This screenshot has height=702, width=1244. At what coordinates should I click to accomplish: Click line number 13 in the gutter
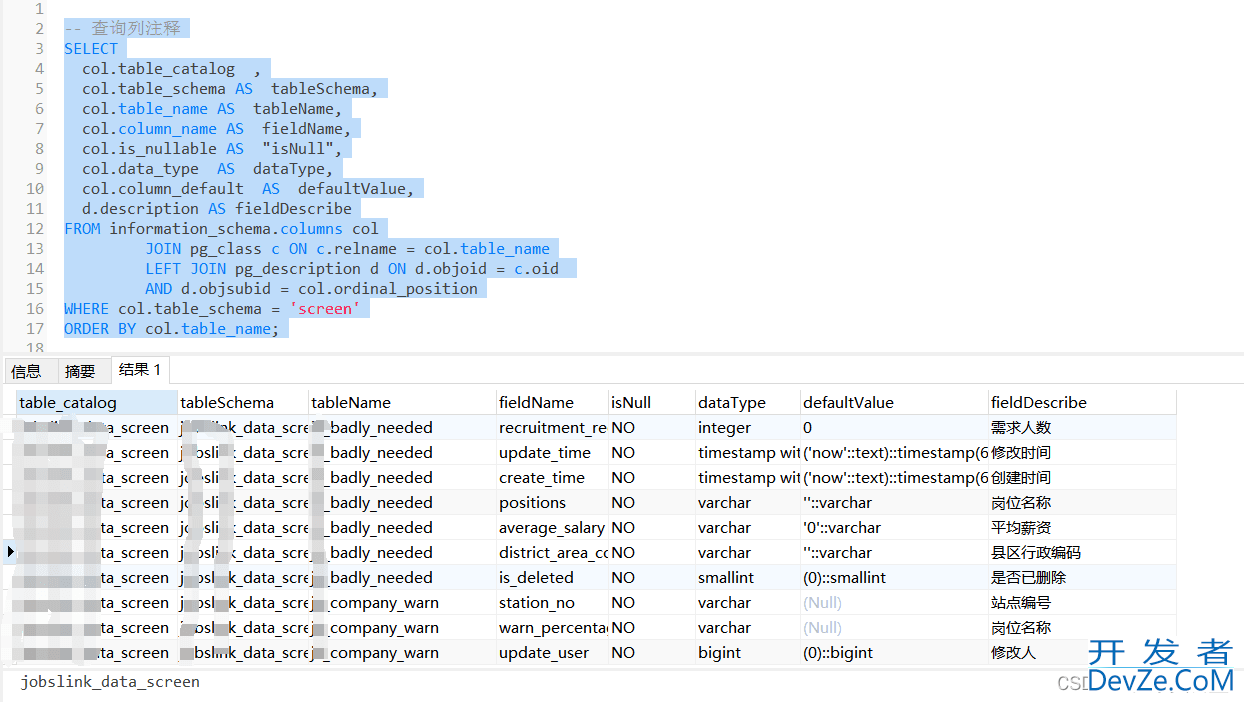[35, 248]
